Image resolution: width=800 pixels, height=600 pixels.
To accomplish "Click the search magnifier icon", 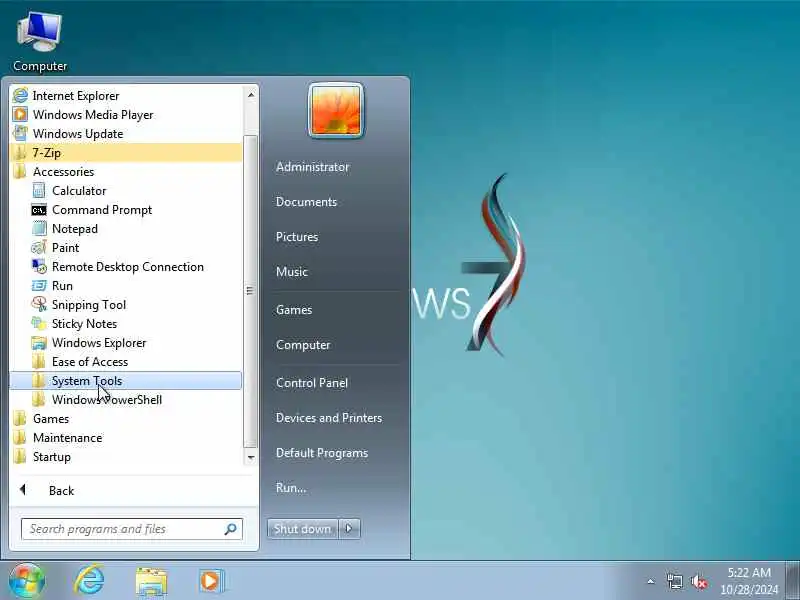I will 231,529.
